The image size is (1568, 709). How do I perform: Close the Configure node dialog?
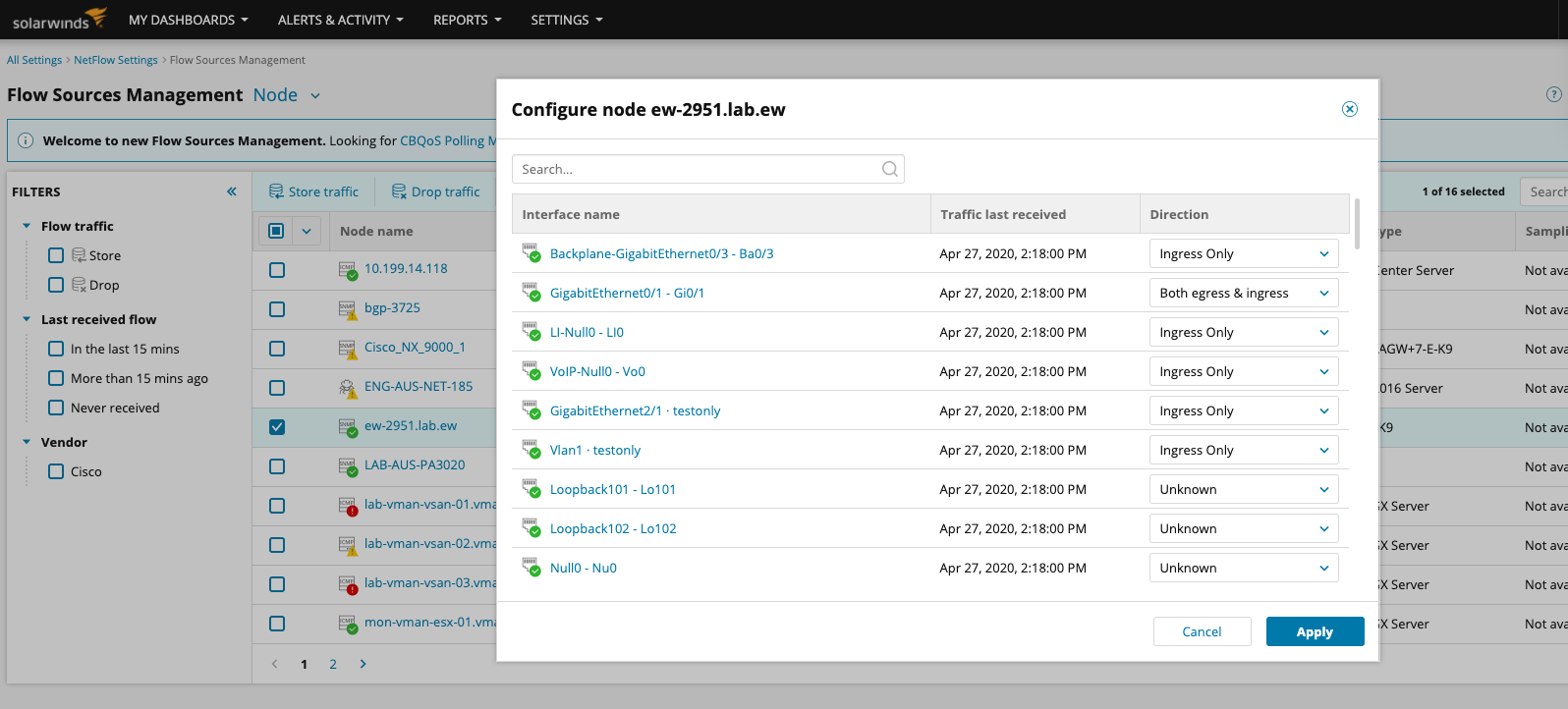(1350, 109)
